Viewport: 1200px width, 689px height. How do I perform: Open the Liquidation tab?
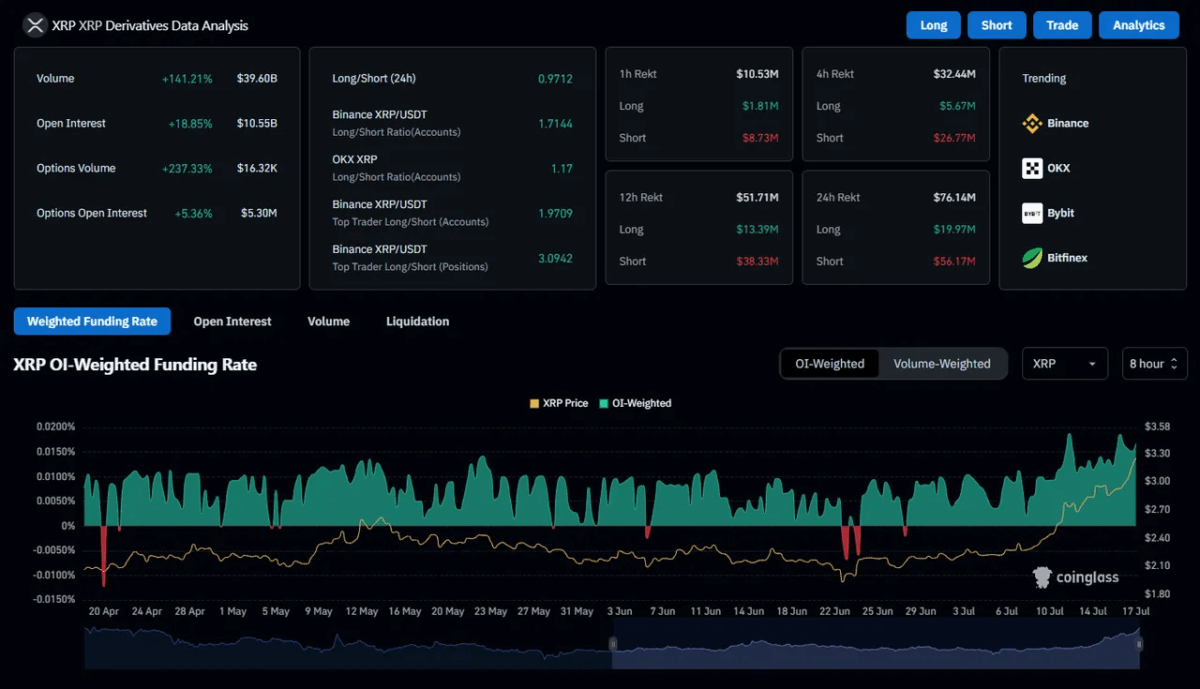pyautogui.click(x=417, y=321)
